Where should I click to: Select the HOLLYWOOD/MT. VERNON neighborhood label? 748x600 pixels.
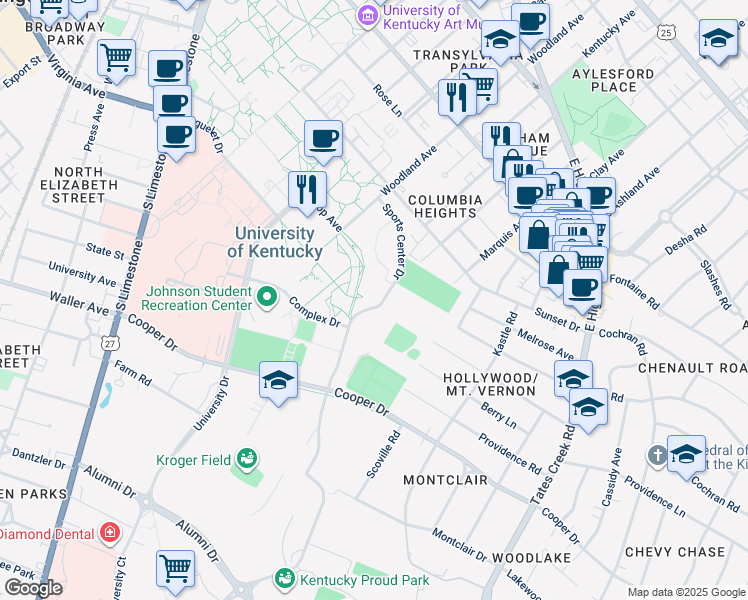(491, 384)
